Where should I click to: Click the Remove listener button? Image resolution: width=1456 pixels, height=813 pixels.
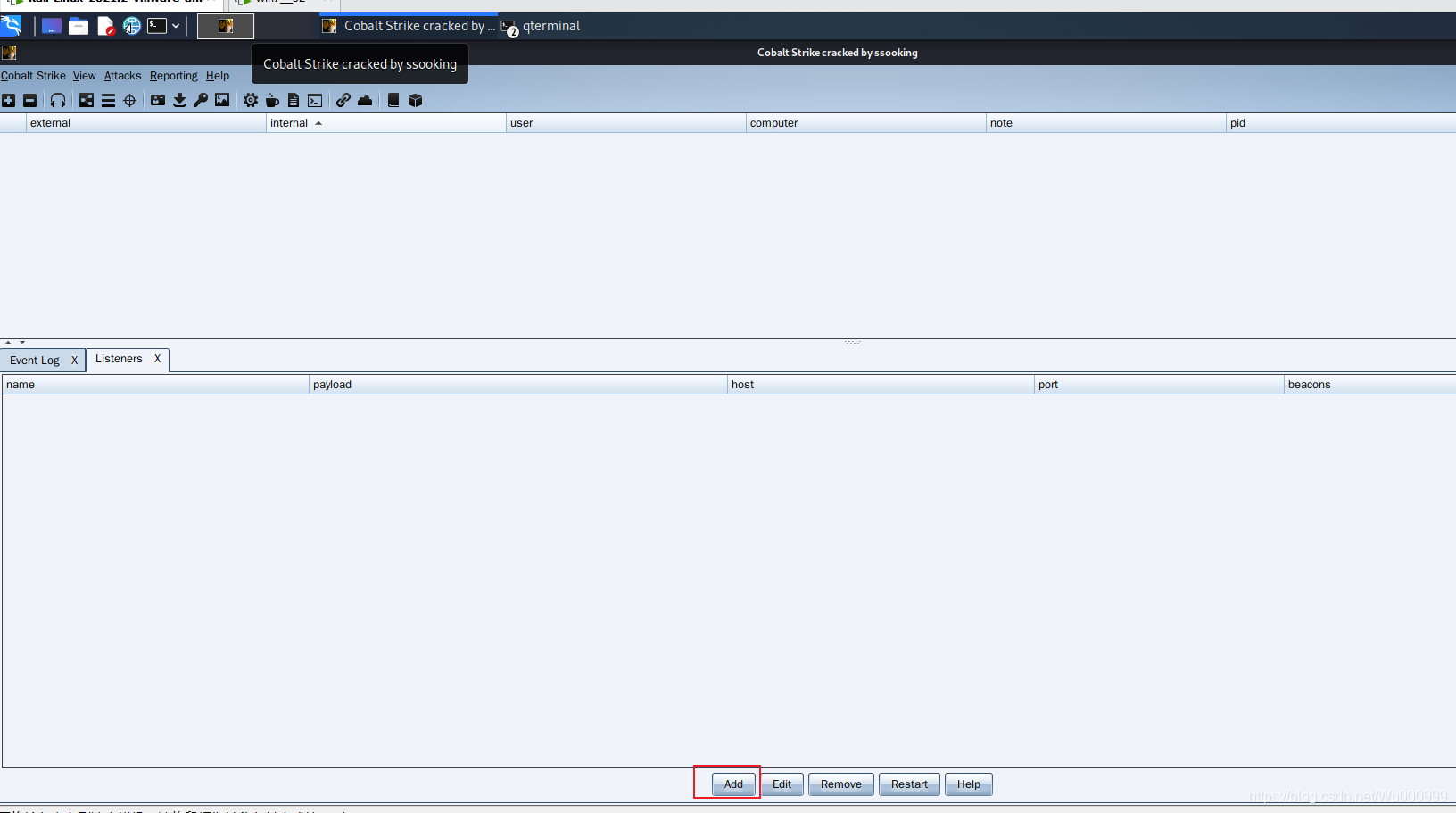click(841, 784)
